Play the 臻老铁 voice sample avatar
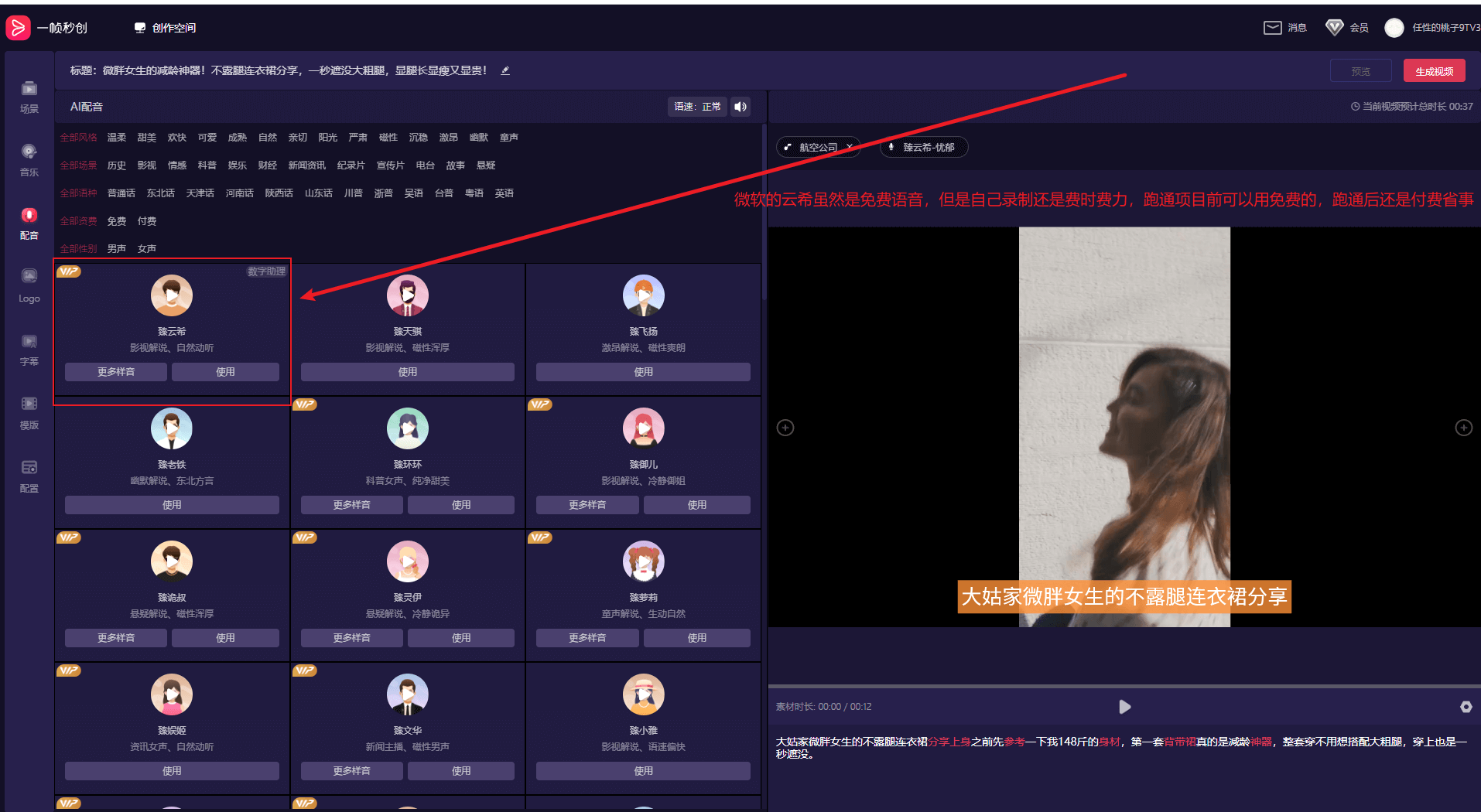The height and width of the screenshot is (812, 1481). click(172, 428)
